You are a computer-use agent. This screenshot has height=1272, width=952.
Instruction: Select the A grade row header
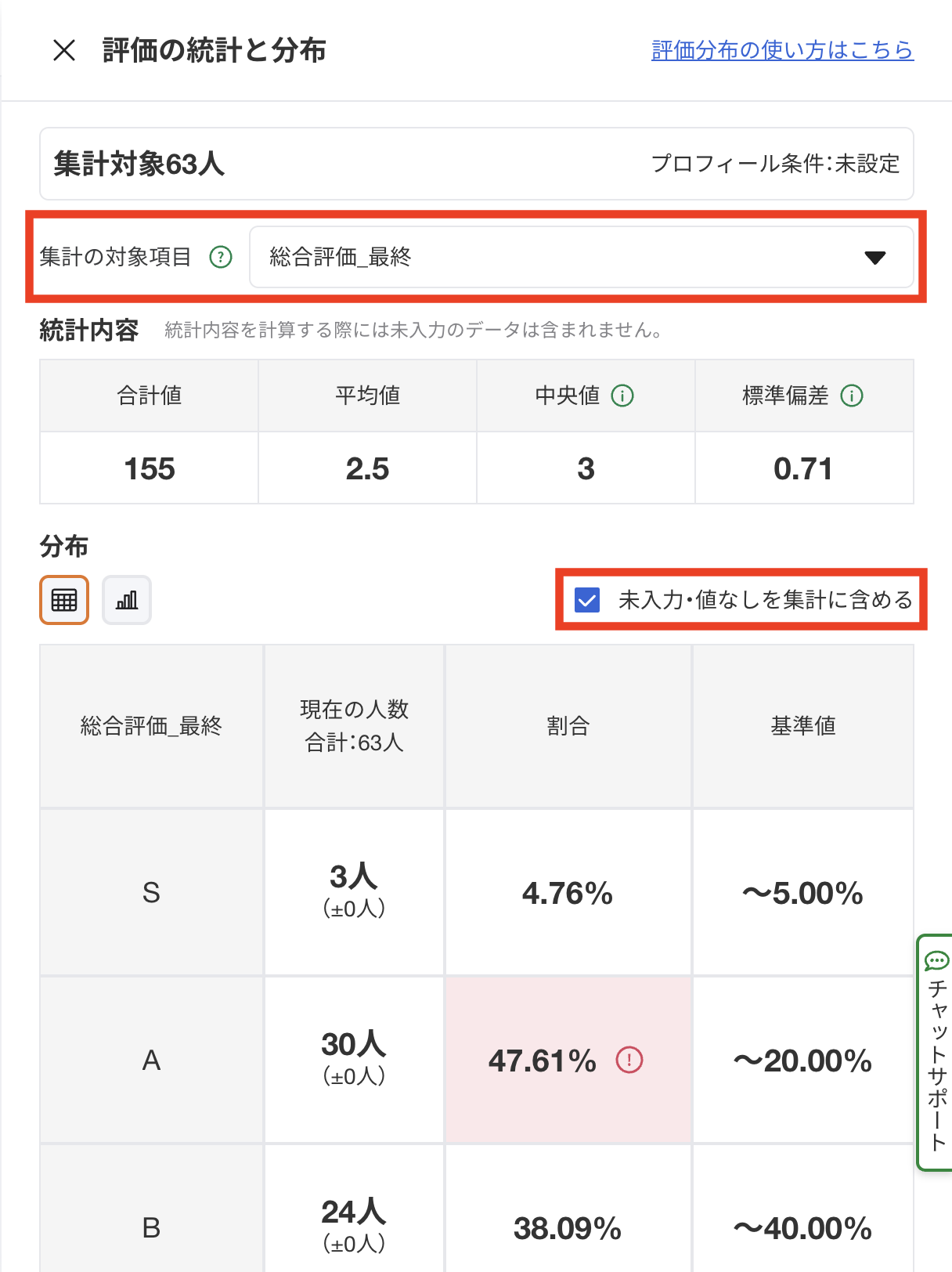151,1061
